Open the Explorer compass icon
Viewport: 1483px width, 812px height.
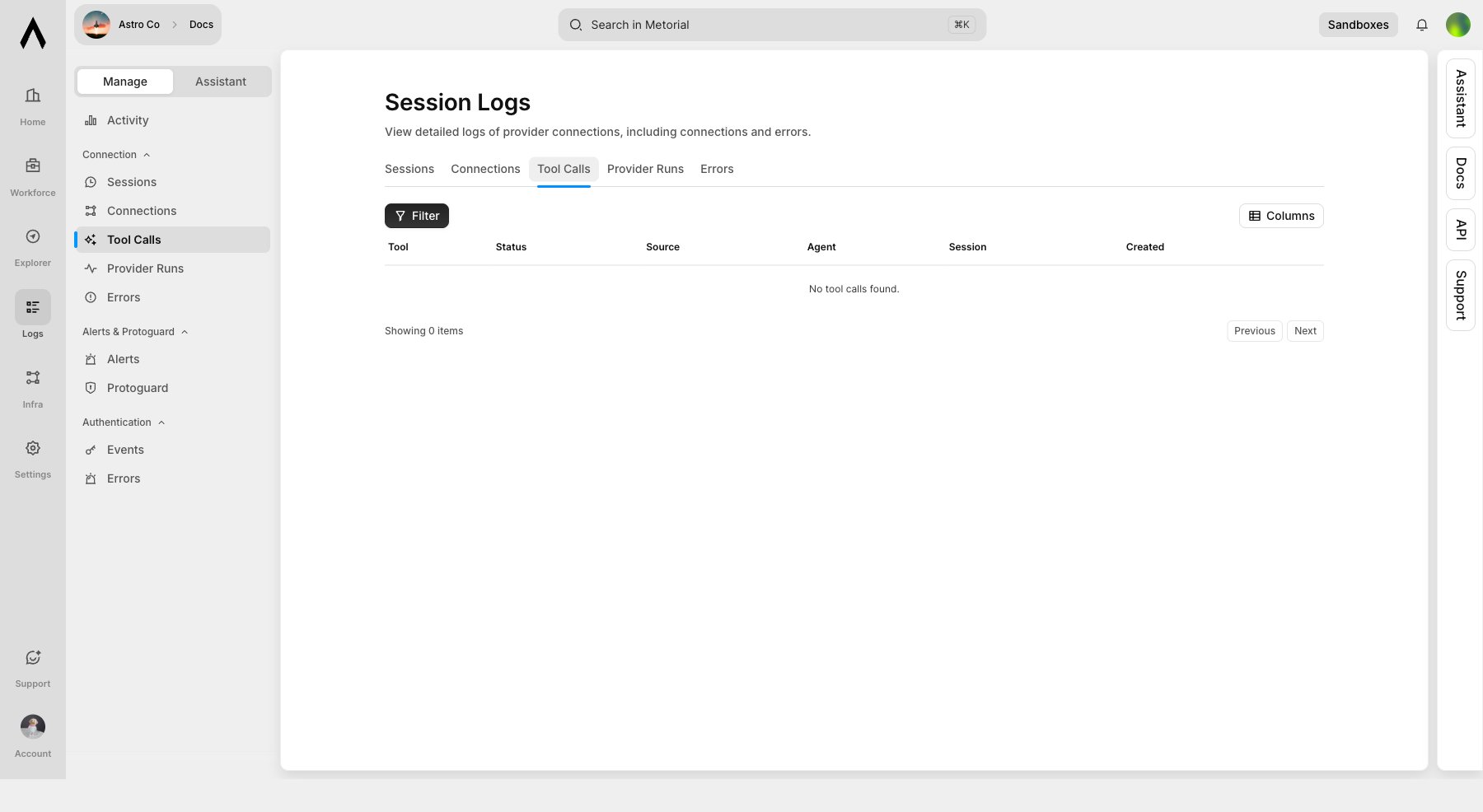tap(33, 236)
